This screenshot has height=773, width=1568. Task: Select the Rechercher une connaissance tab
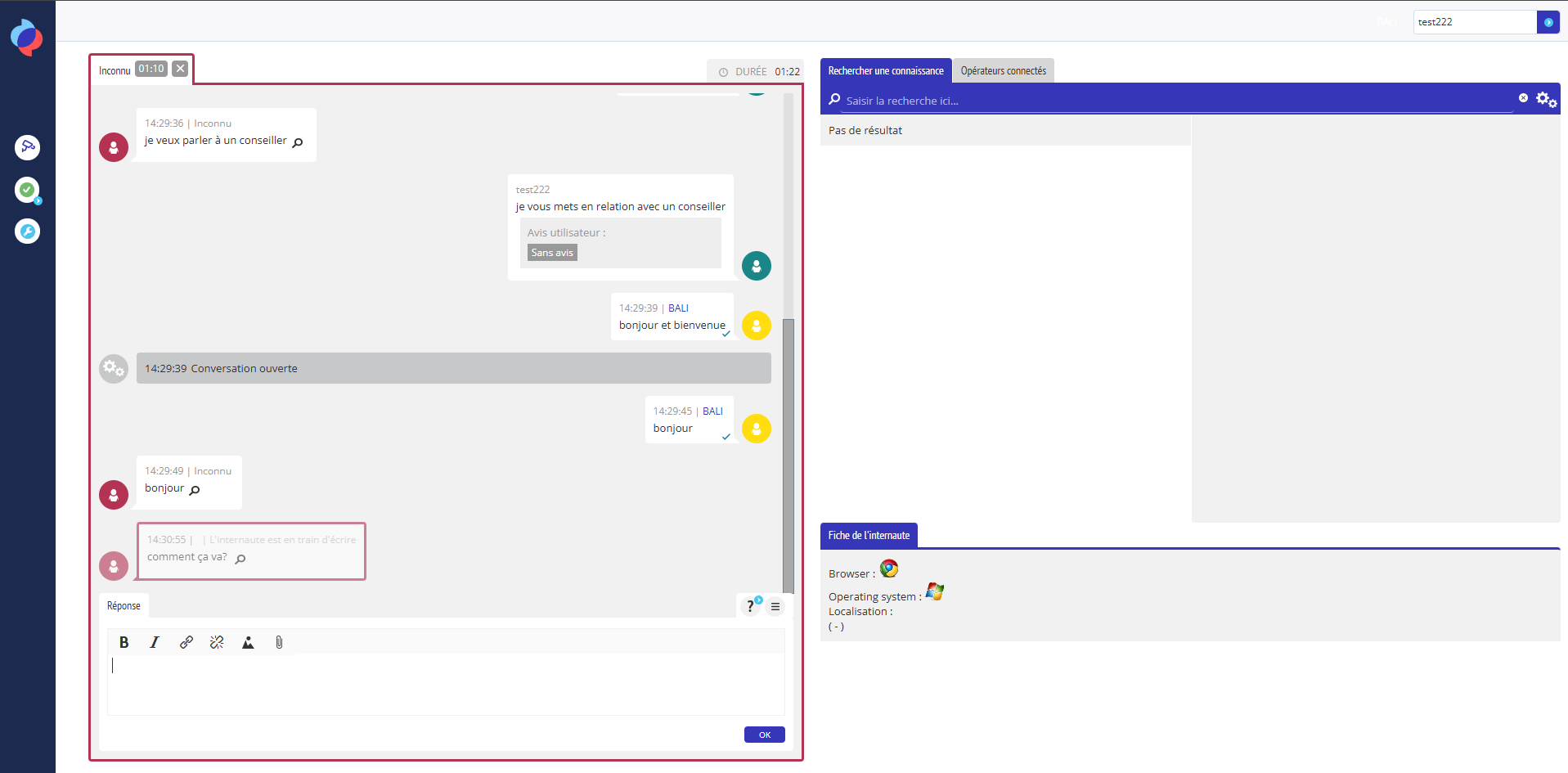(885, 71)
